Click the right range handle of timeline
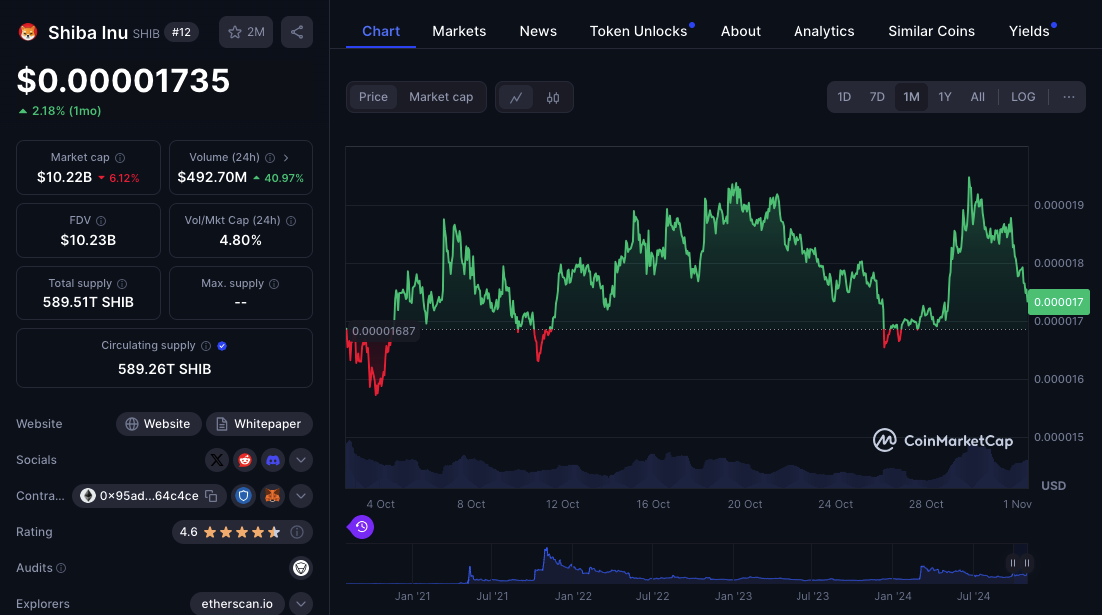This screenshot has width=1102, height=615. point(1027,563)
